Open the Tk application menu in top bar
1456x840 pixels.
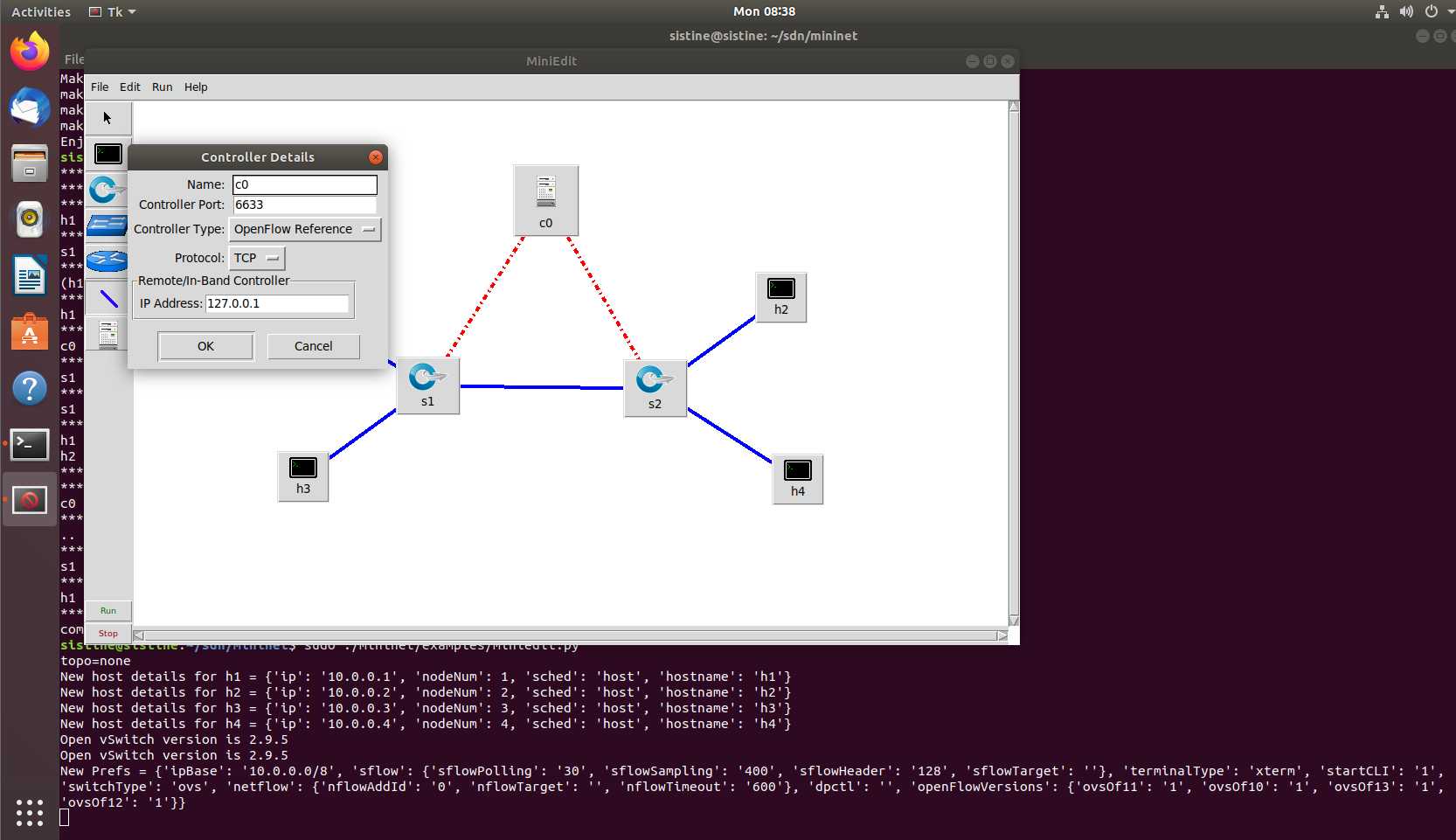click(113, 11)
